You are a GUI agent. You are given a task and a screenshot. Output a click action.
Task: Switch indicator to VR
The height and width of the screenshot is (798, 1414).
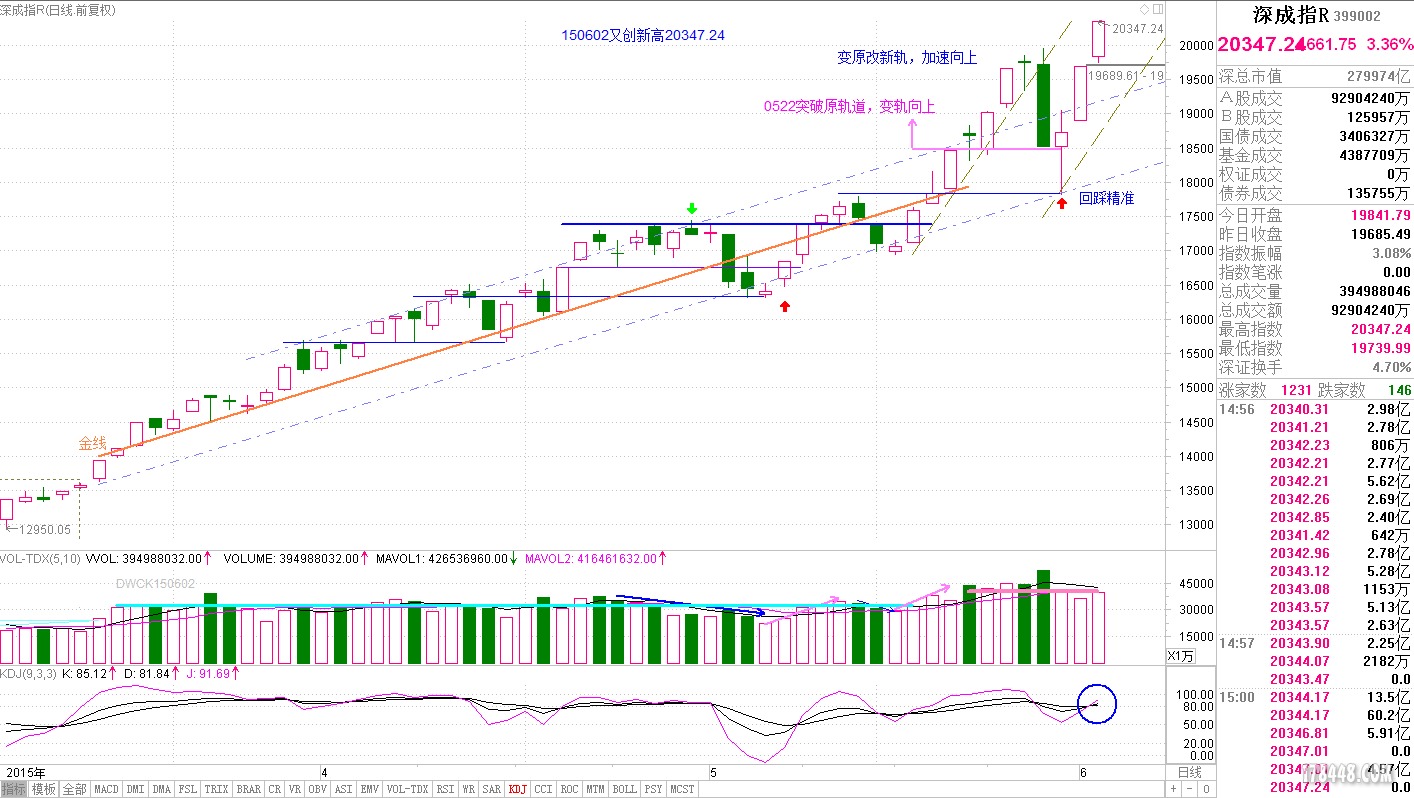[x=295, y=789]
